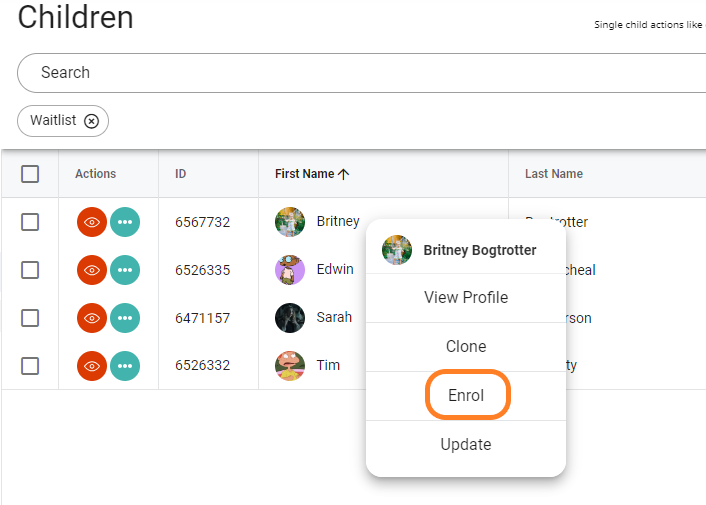The width and height of the screenshot is (706, 505).
Task: Sort by First Name column arrow
Action: click(x=344, y=174)
